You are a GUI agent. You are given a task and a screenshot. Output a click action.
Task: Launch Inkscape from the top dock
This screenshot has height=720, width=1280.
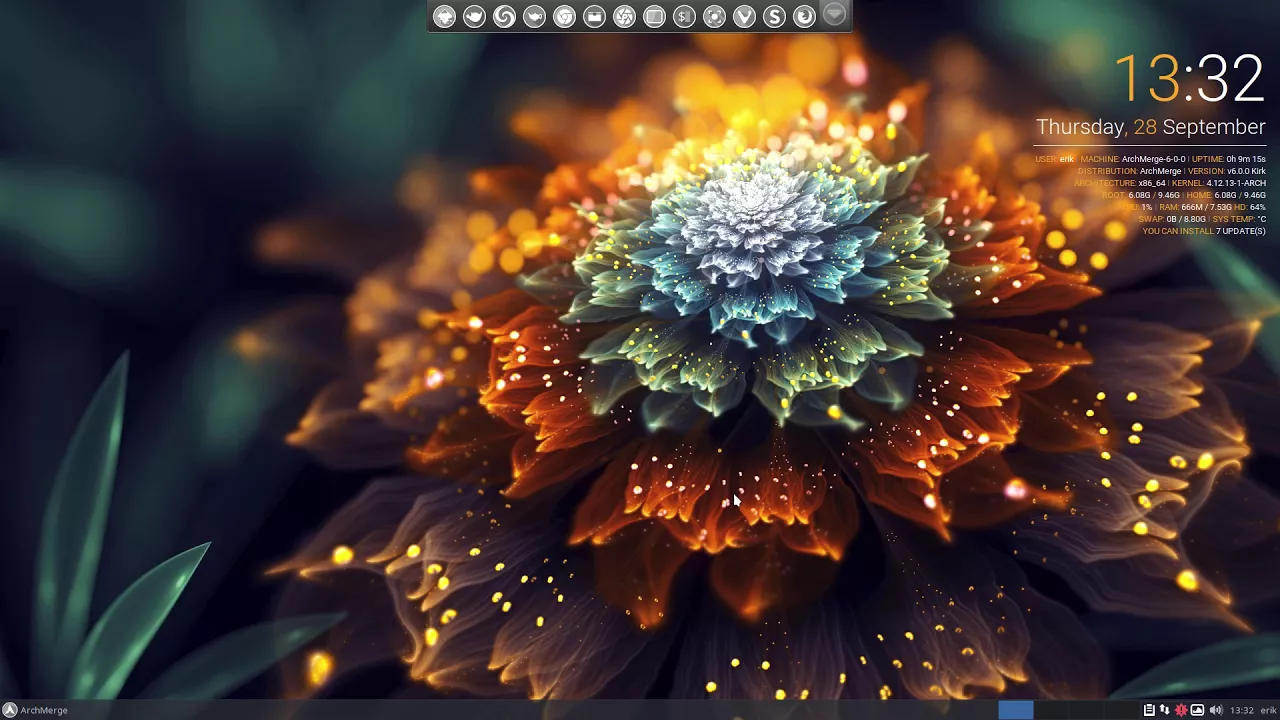tap(444, 16)
